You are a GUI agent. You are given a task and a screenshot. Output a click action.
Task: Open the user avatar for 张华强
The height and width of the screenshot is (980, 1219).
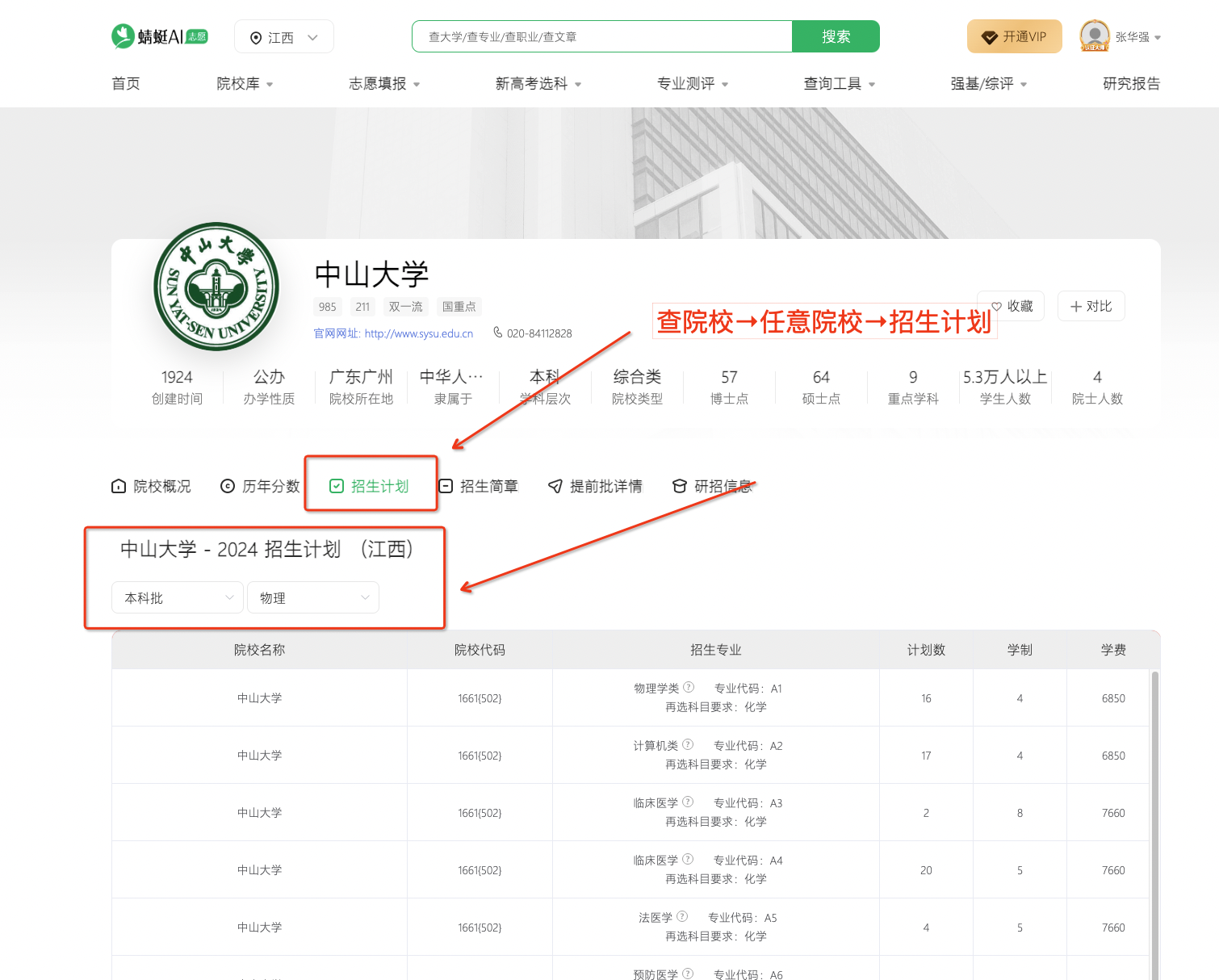tap(1095, 36)
